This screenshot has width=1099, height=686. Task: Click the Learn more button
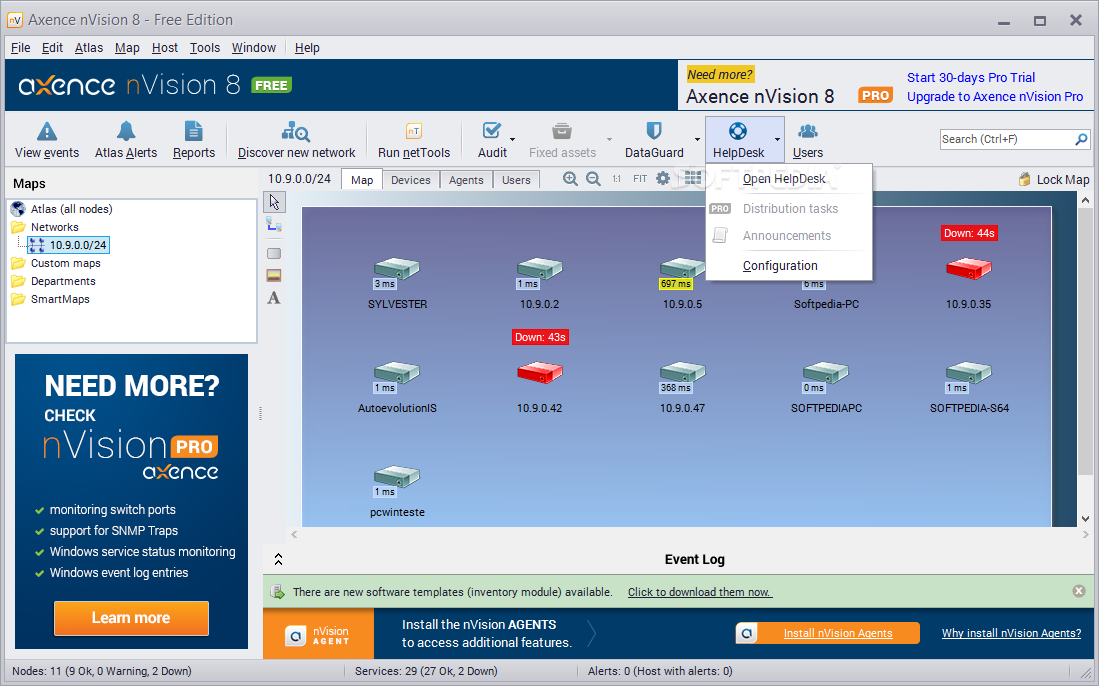pyautogui.click(x=131, y=618)
